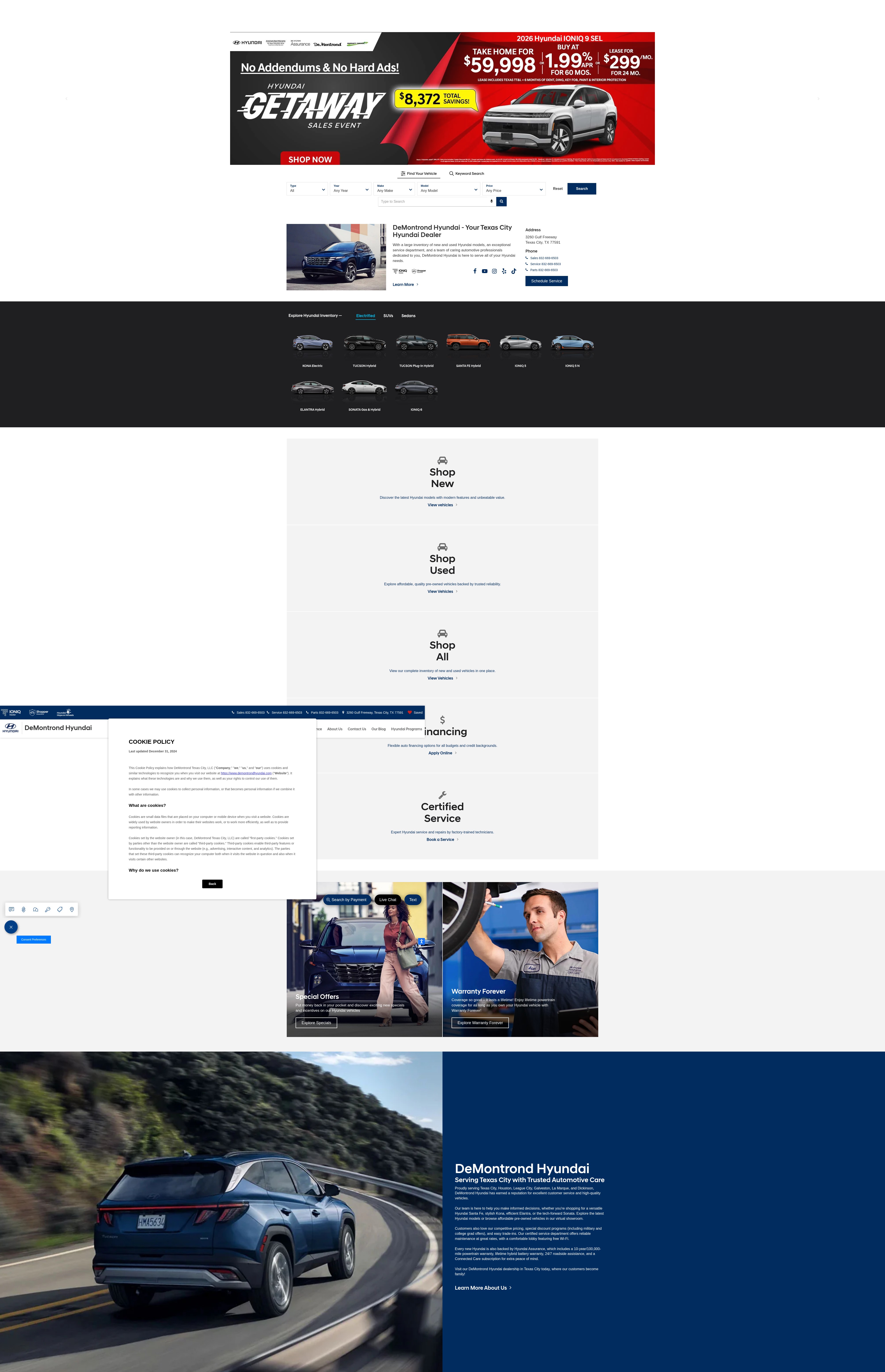885x1372 pixels.
Task: Click the wrench icon above Certified Service
Action: (442, 795)
